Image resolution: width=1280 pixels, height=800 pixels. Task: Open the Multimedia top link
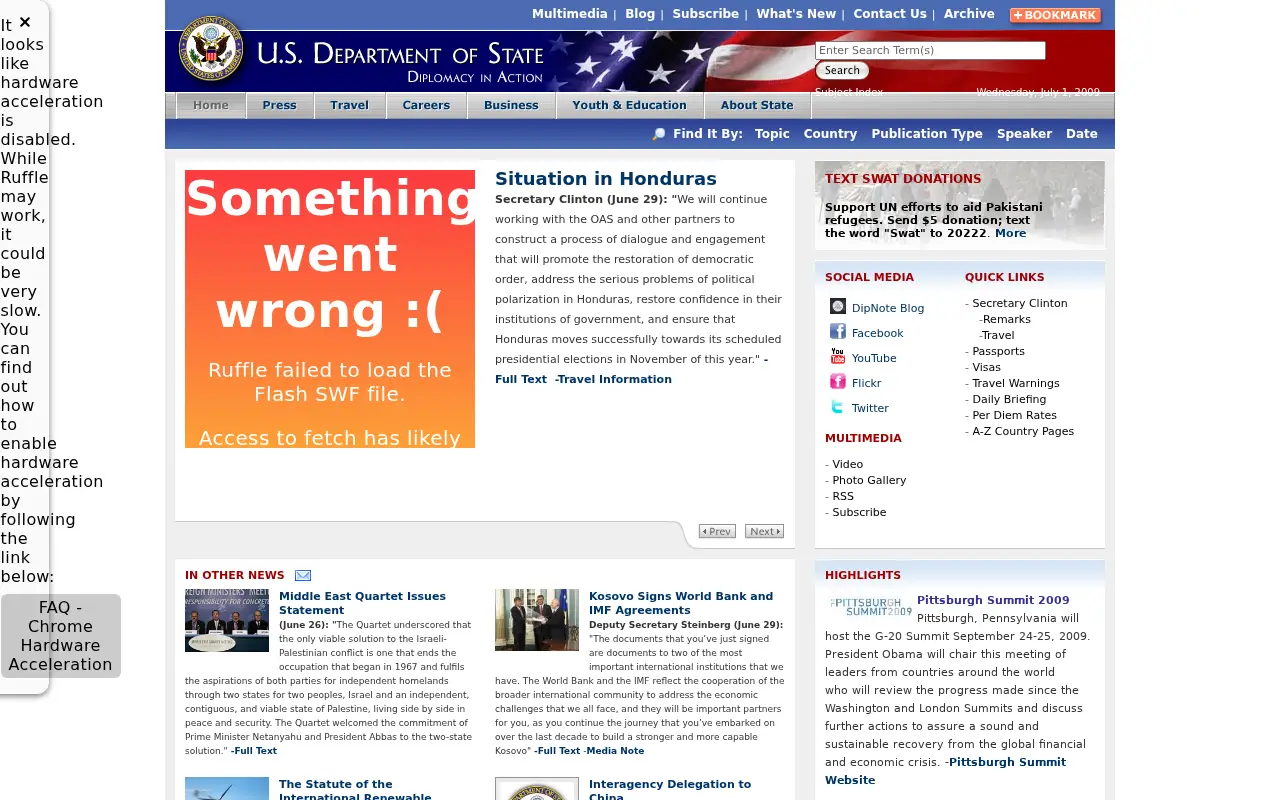tap(570, 14)
